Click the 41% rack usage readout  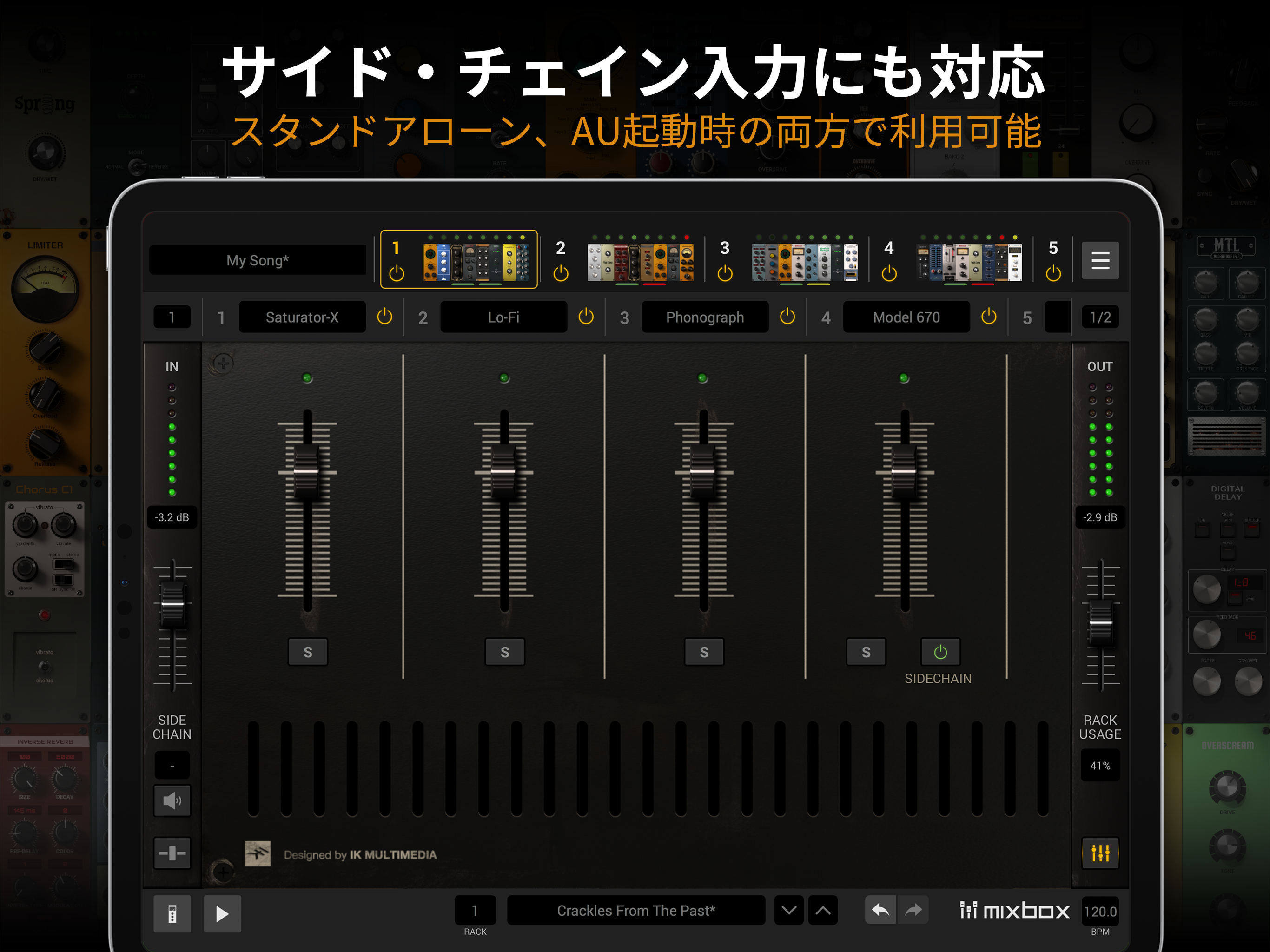tap(1100, 766)
